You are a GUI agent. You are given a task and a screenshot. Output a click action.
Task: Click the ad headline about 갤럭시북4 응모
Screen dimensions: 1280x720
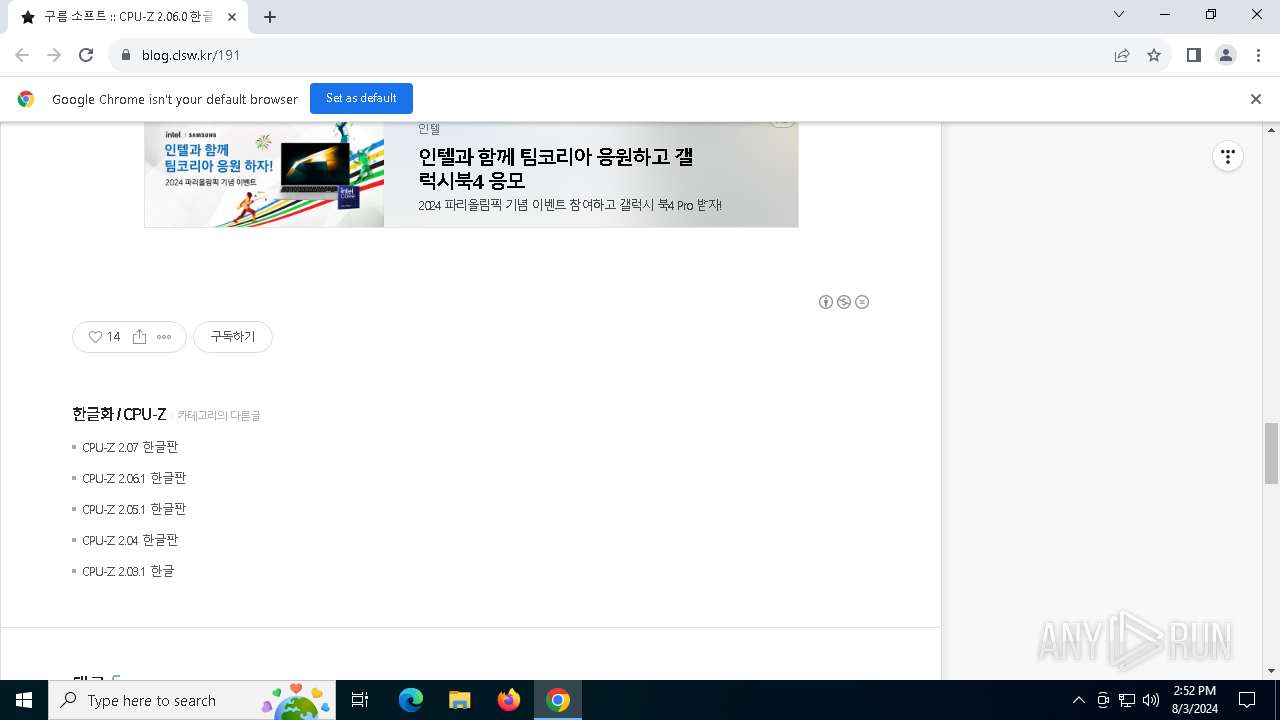tap(556, 169)
